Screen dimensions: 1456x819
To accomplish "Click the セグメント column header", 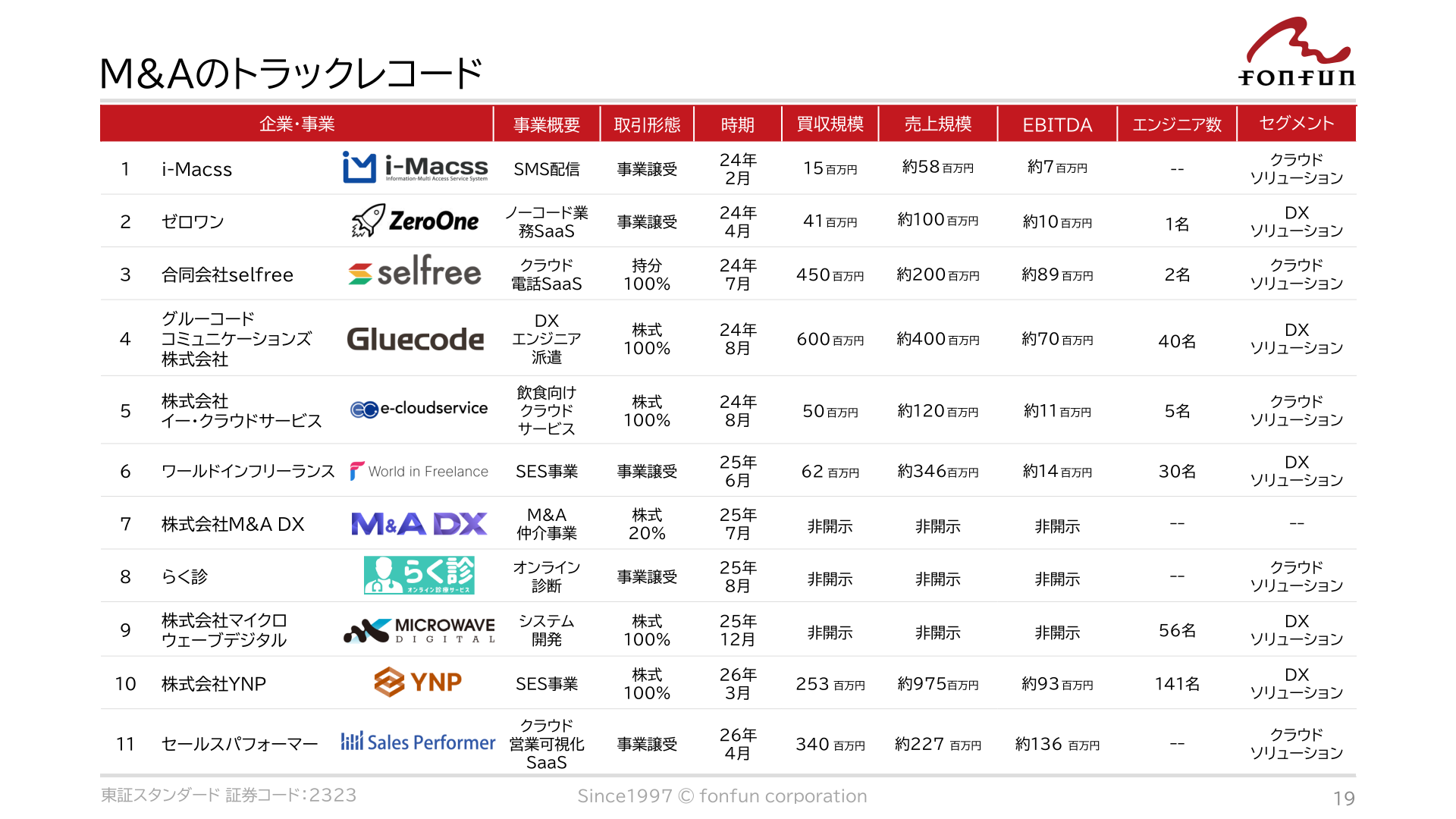I will [1297, 124].
